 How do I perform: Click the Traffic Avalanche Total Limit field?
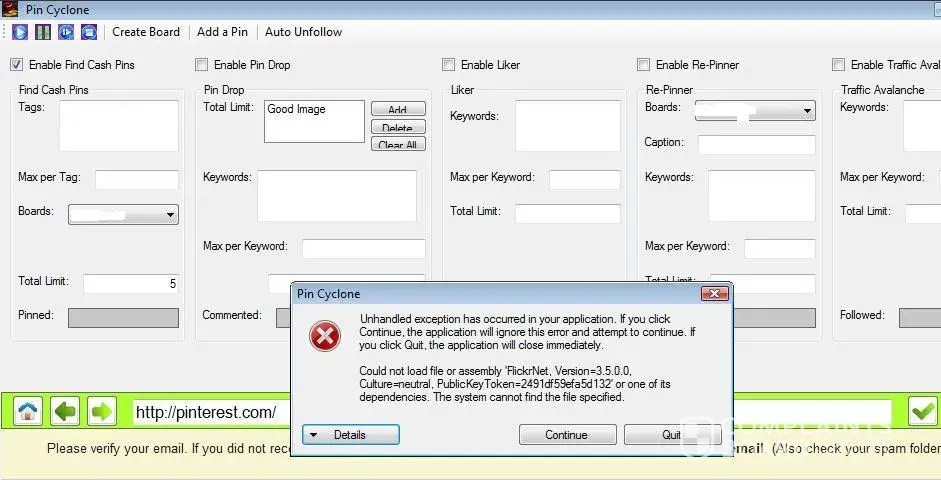click(x=923, y=214)
